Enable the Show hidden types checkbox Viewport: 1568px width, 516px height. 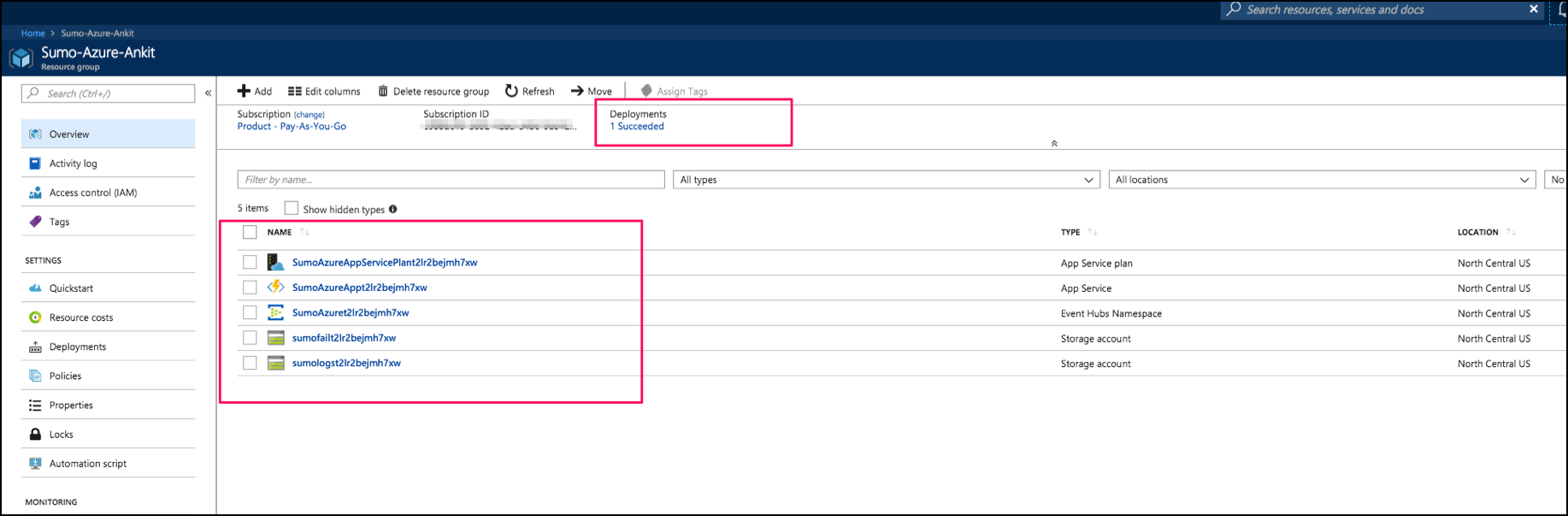coord(292,209)
